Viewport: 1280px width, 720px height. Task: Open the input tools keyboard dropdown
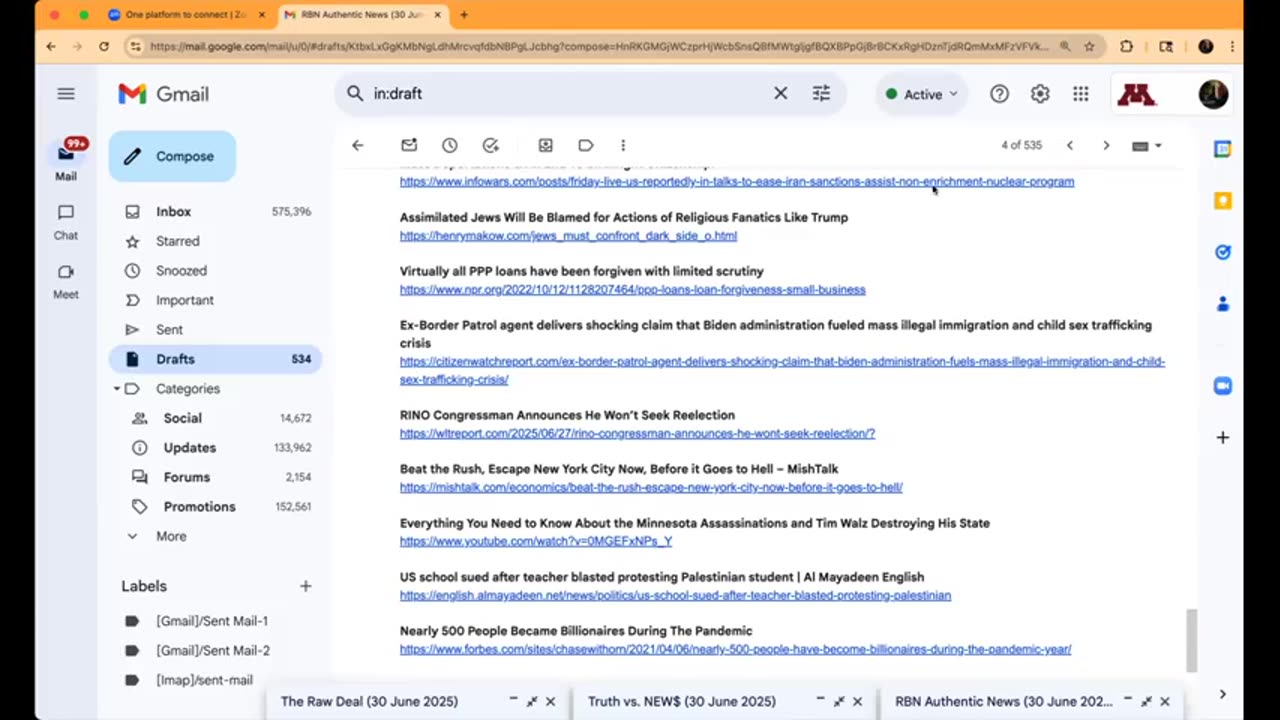pos(1147,146)
